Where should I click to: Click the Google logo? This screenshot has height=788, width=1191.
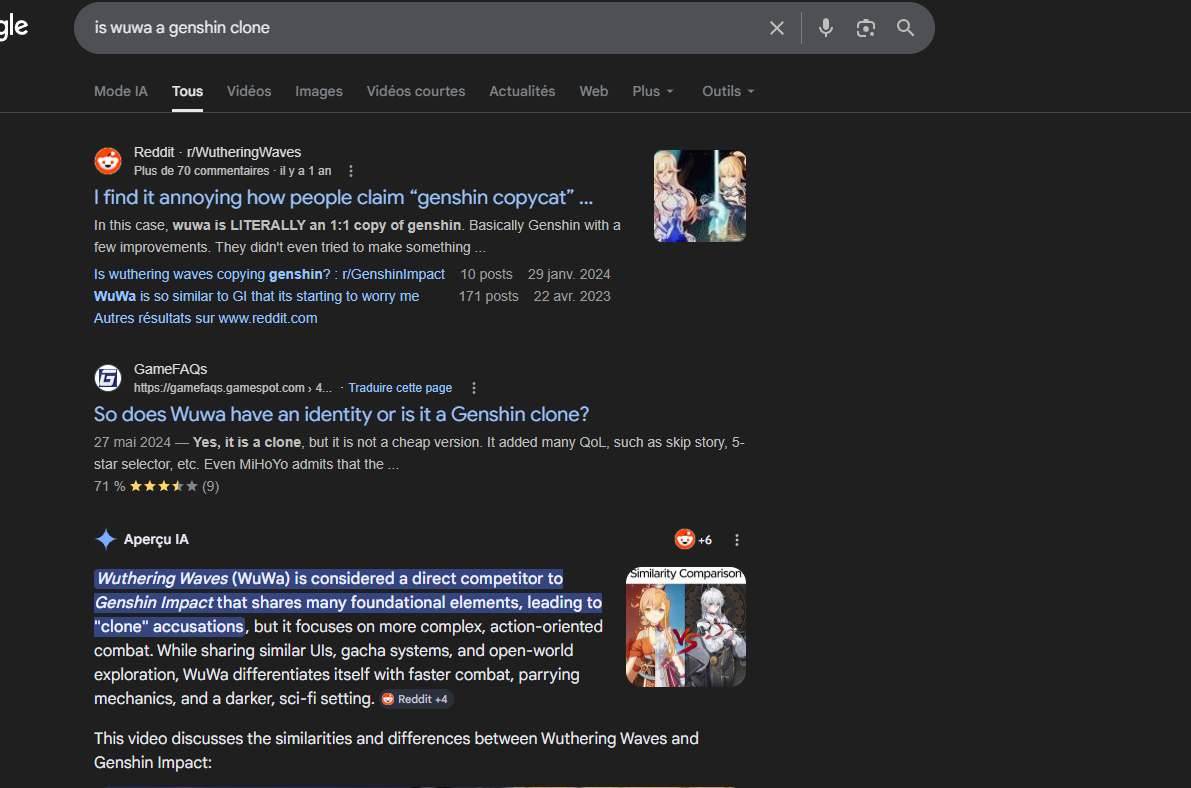13,27
